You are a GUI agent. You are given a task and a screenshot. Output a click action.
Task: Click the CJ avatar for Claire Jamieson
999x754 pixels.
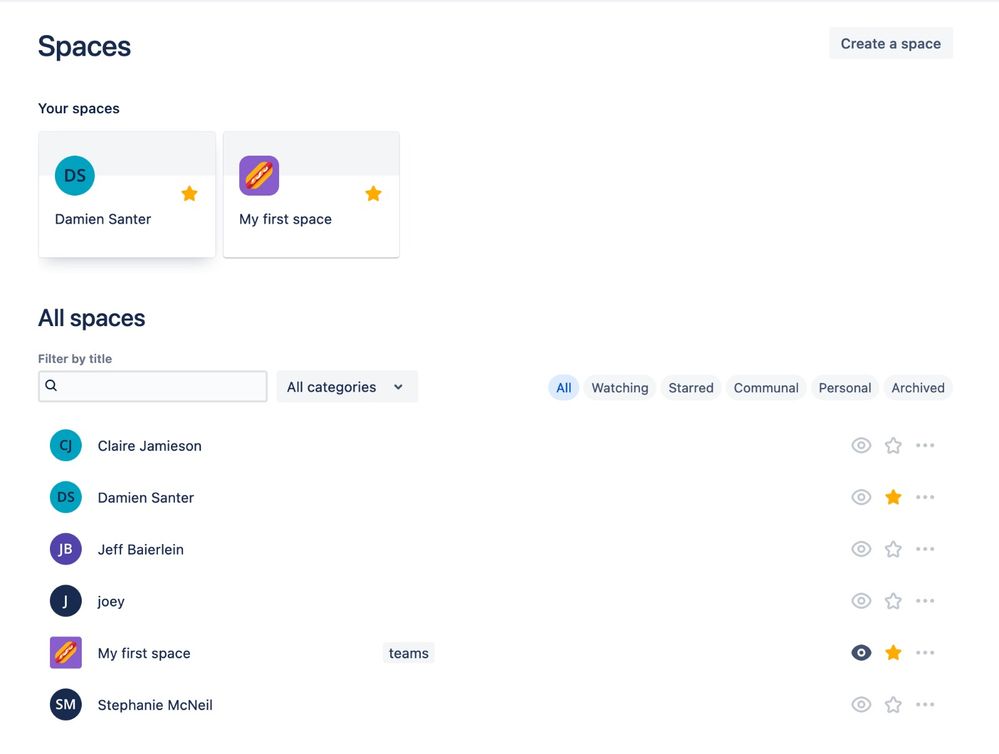pos(65,445)
